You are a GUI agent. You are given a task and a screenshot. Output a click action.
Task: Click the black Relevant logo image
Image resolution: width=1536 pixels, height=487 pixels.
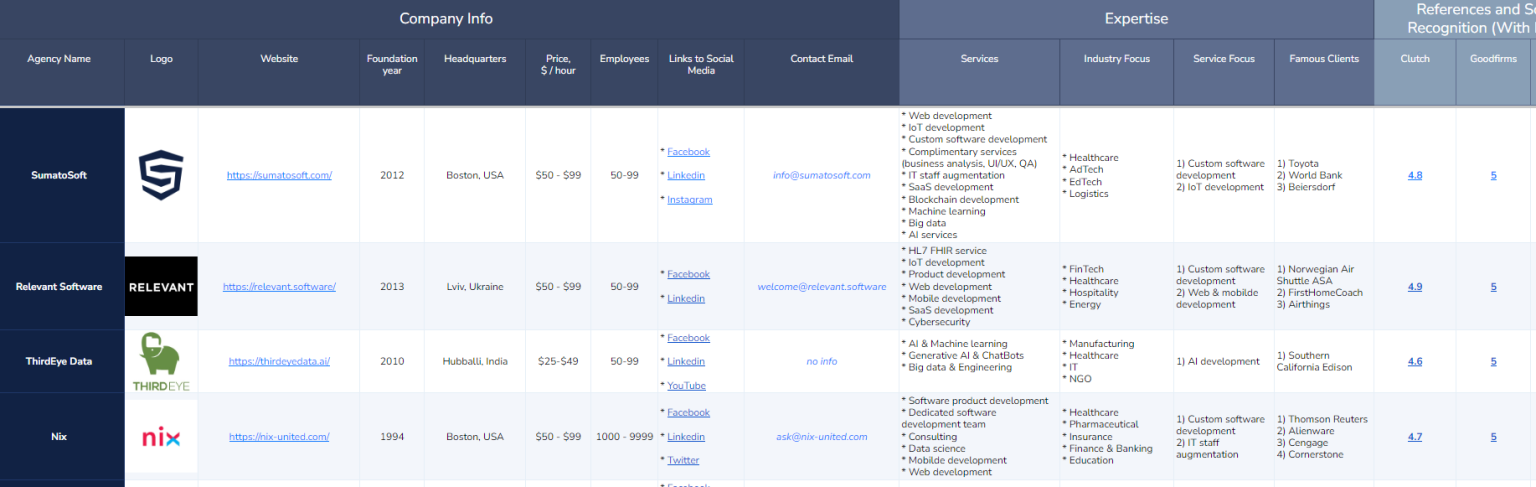pyautogui.click(x=161, y=287)
